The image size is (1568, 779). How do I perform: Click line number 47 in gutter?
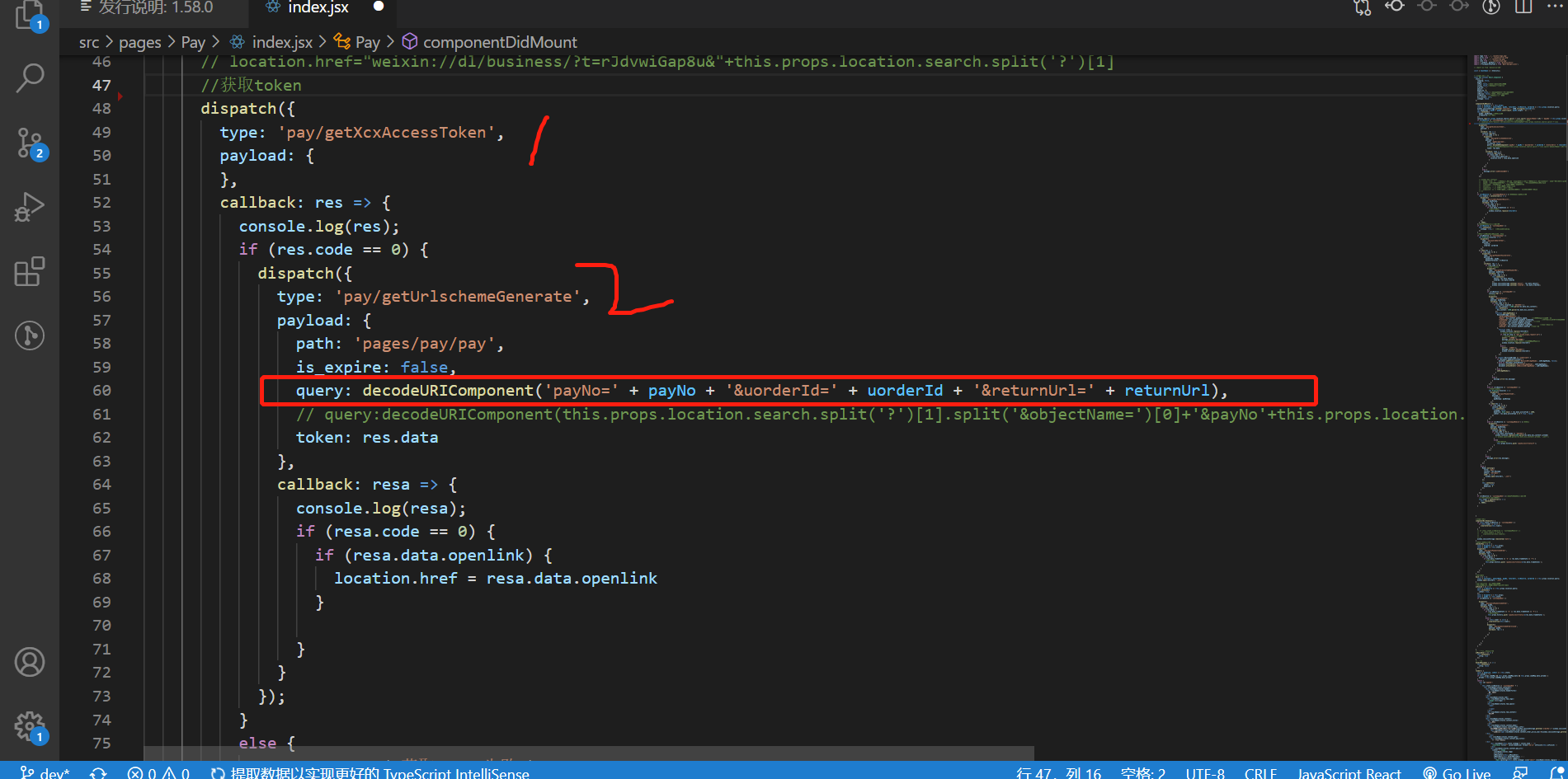click(x=101, y=85)
